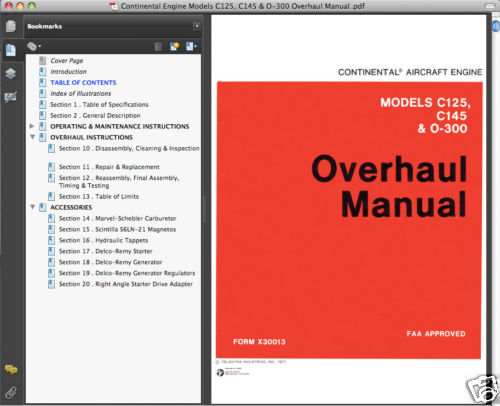Collapse the Overhaul Instructions bookmark
This screenshot has width=500, height=406.
(x=33, y=137)
